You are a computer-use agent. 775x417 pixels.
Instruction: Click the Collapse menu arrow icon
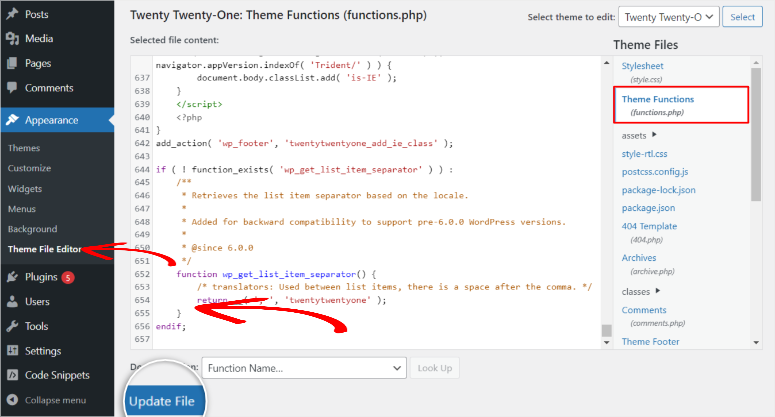(12, 400)
